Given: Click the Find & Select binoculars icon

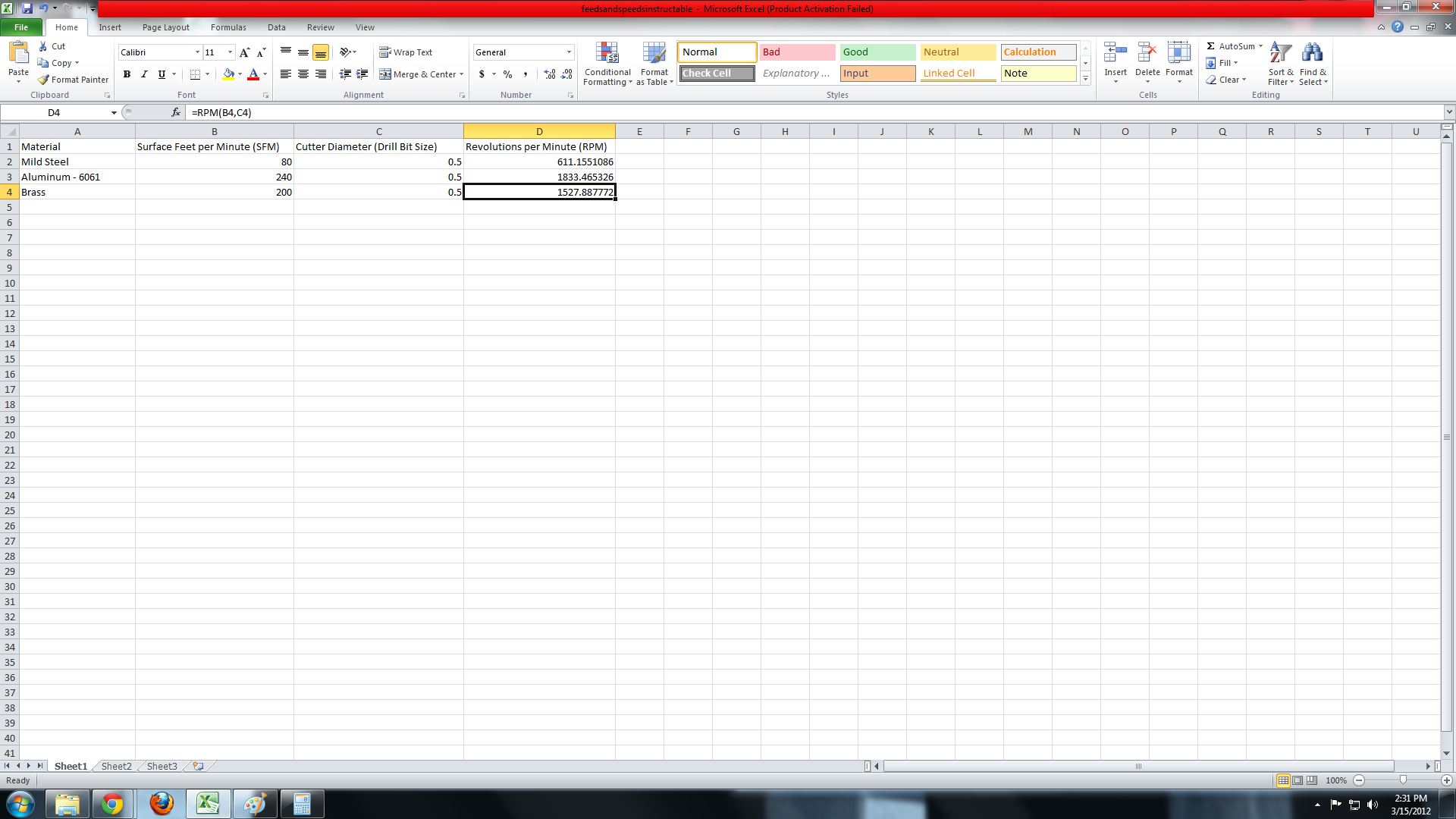Looking at the screenshot, I should [1312, 53].
